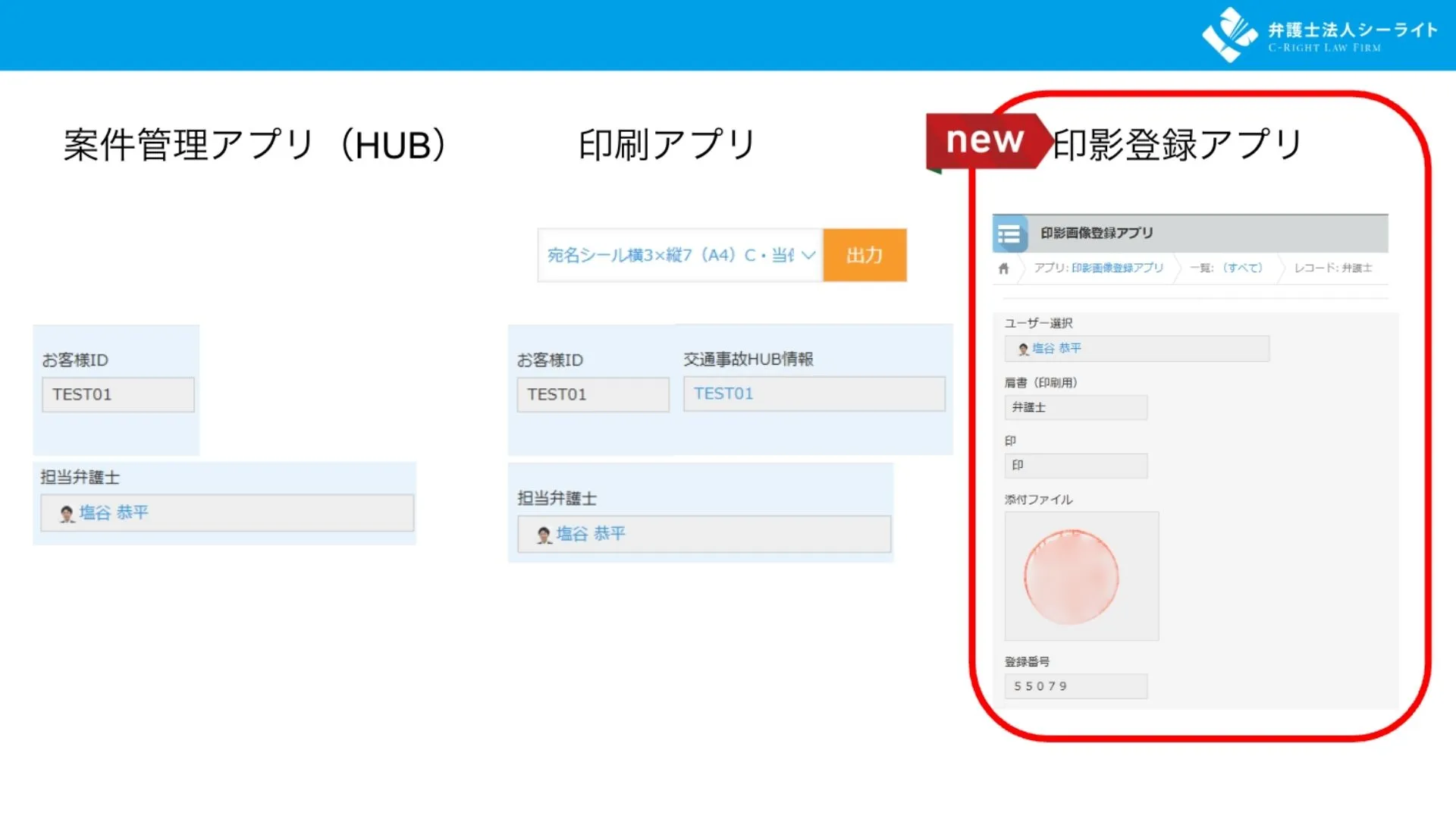Click the red new ribbon badge

984,141
